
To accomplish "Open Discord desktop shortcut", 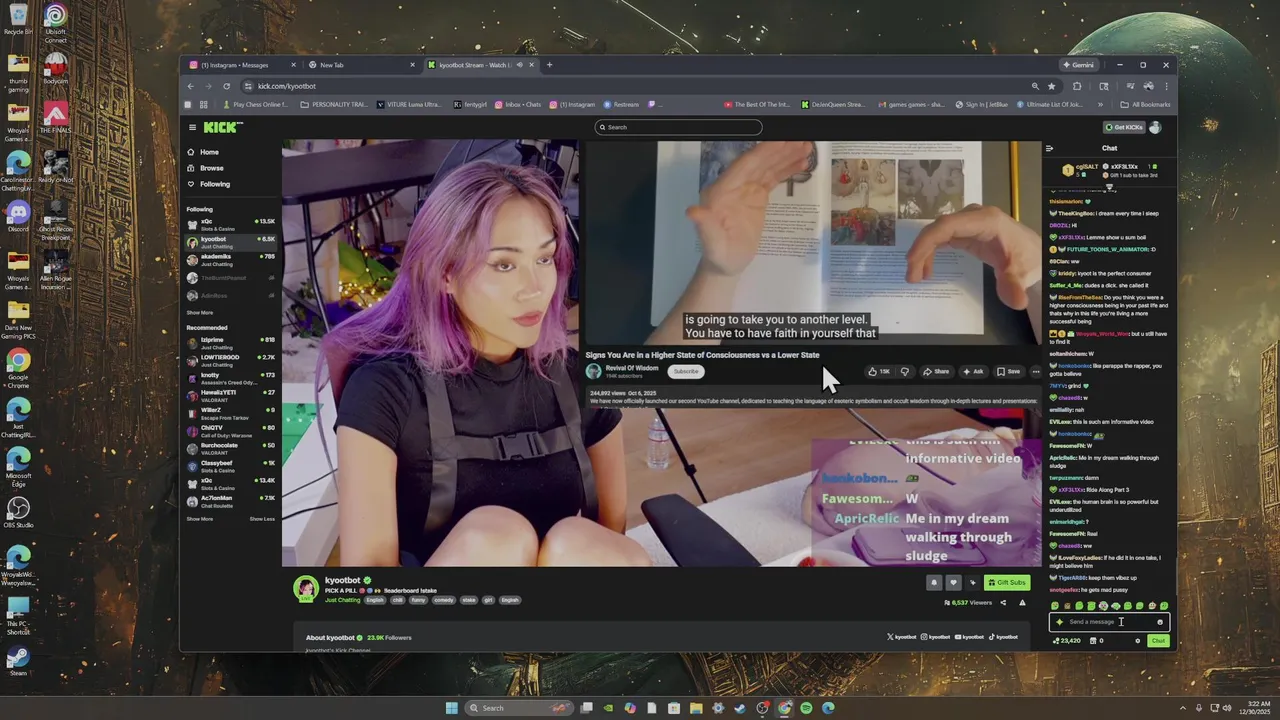I will point(18,216).
